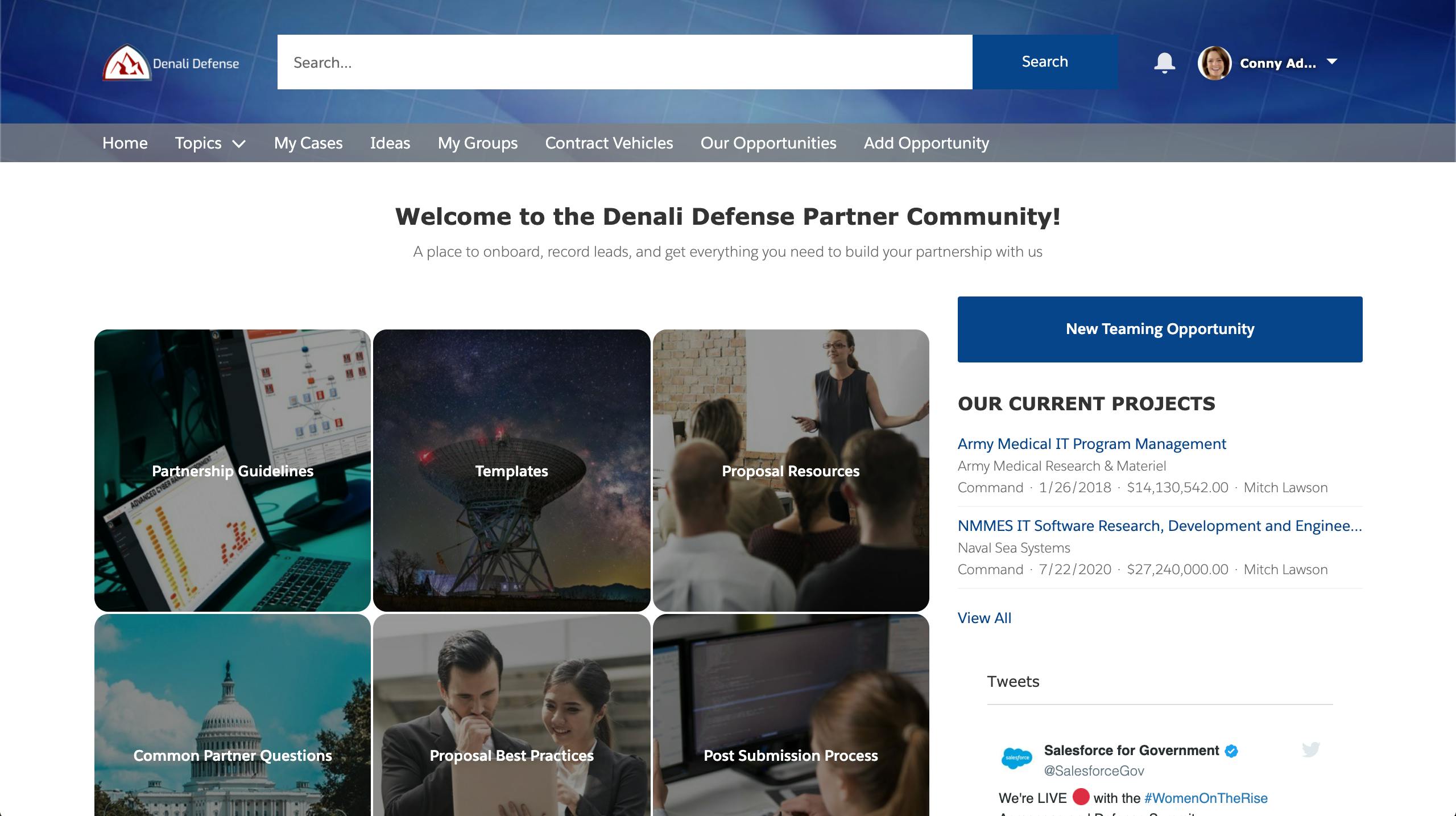Click the notification bell icon
Image resolution: width=1456 pixels, height=816 pixels.
pyautogui.click(x=1164, y=63)
